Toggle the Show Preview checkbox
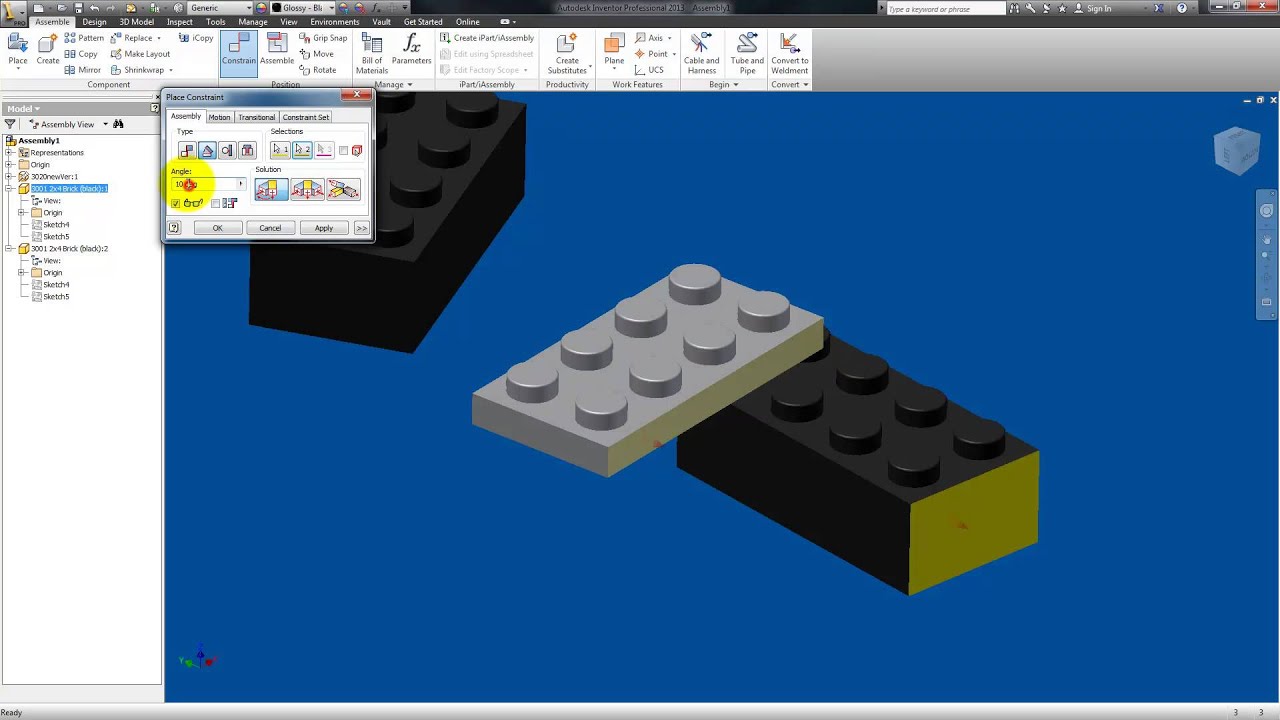 176,204
